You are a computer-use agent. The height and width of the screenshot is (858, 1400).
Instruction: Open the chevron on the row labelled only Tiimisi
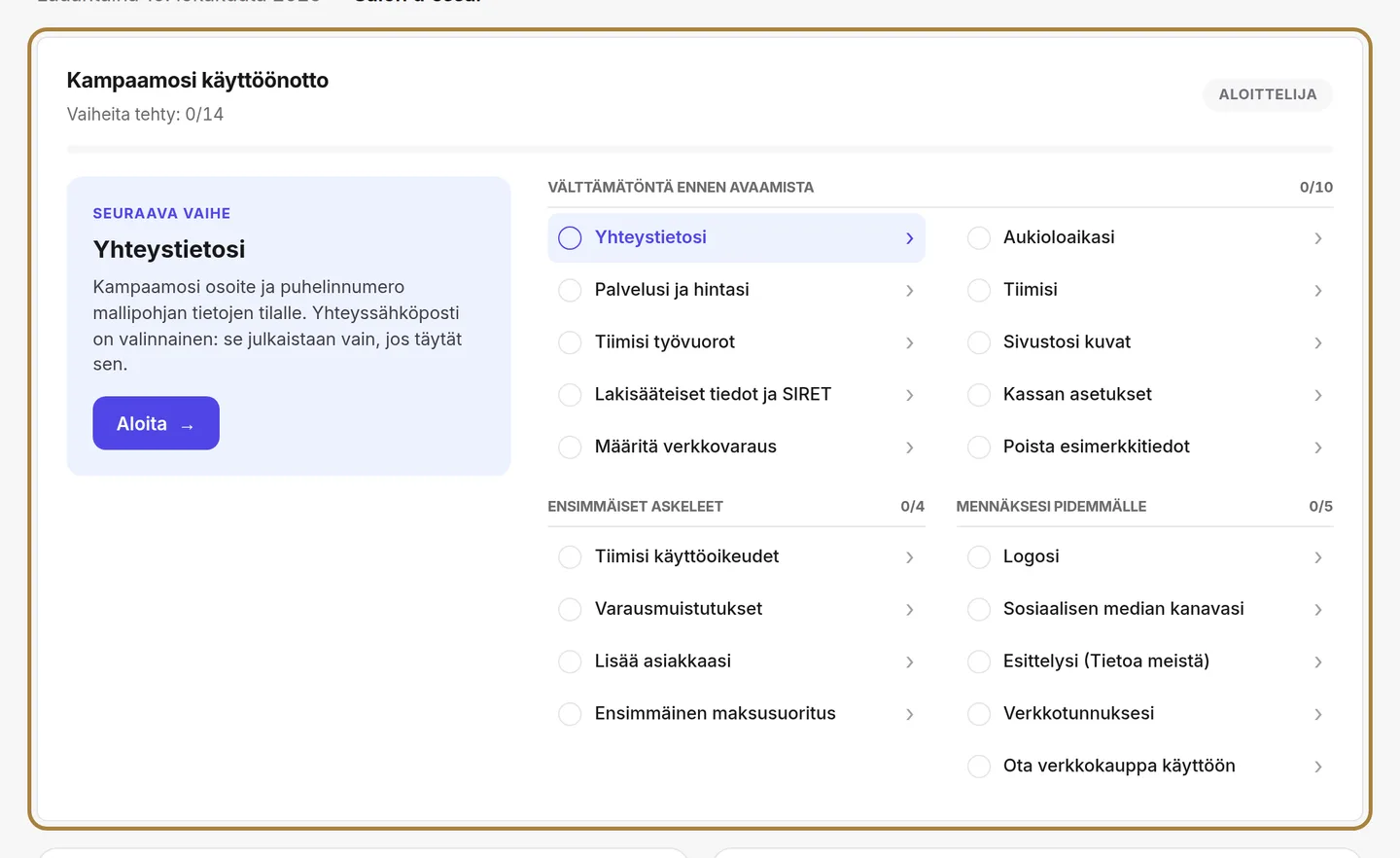1318,291
